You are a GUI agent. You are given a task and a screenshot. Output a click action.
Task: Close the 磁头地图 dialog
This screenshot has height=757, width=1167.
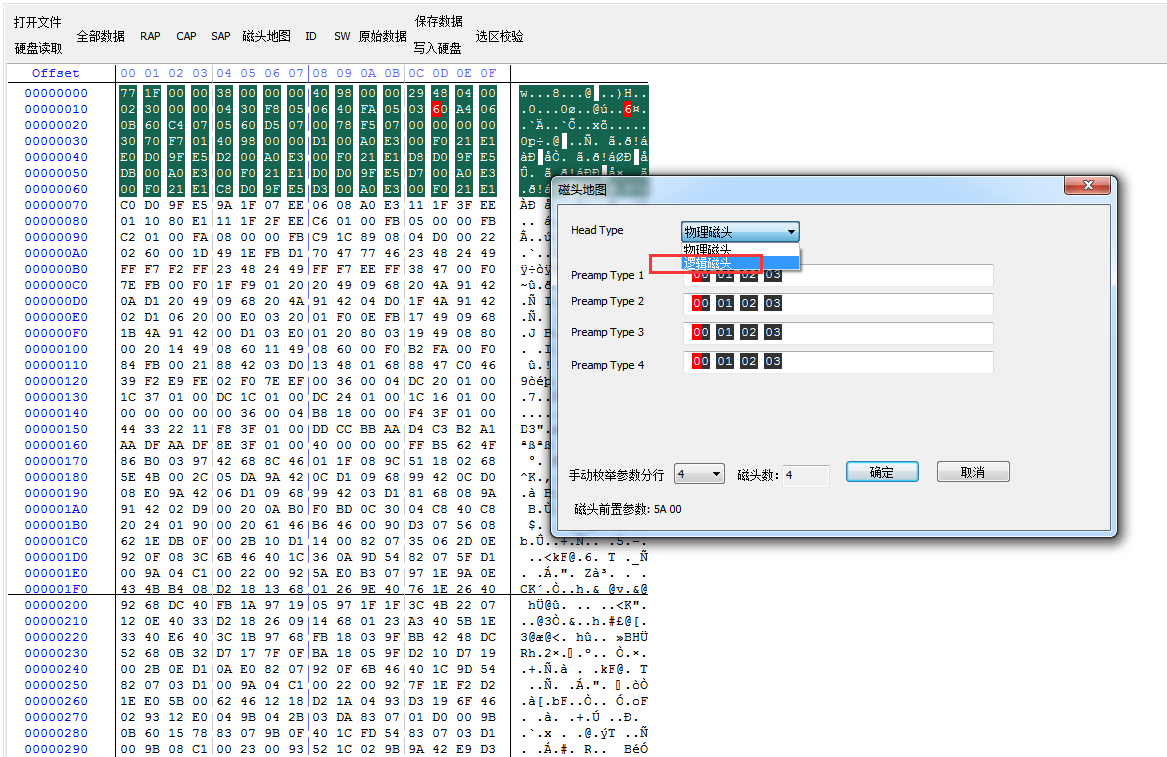point(1087,185)
